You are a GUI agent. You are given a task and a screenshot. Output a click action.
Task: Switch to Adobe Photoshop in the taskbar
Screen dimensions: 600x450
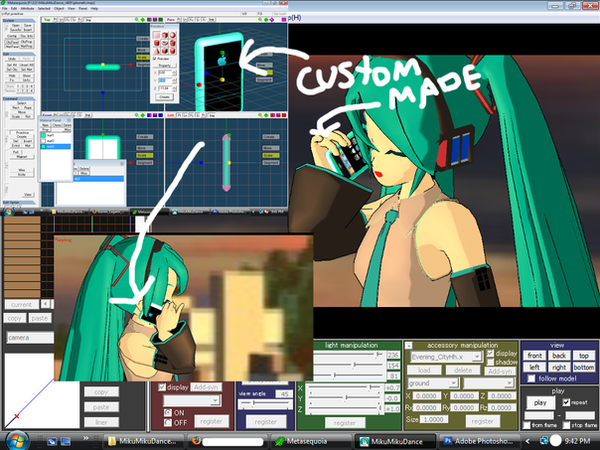(479, 441)
